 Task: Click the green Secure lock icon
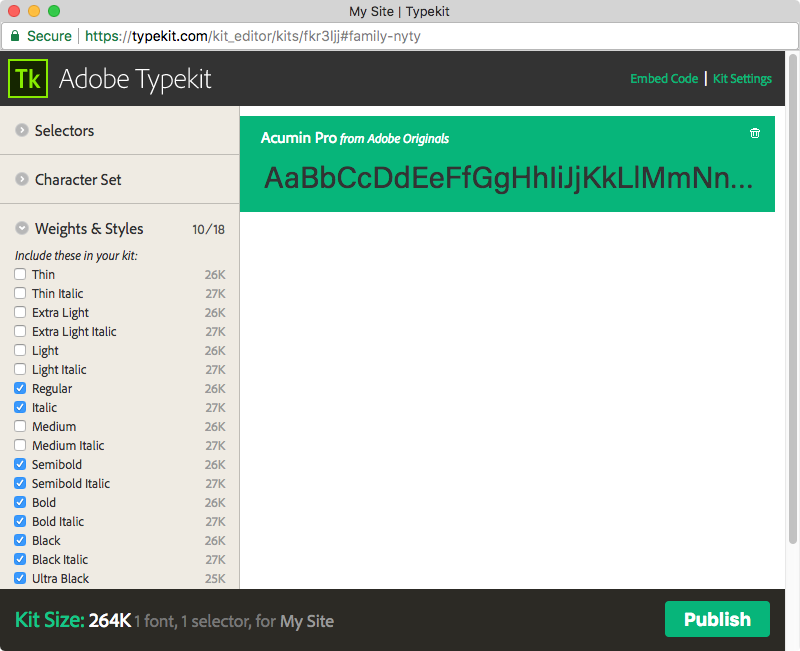point(15,36)
